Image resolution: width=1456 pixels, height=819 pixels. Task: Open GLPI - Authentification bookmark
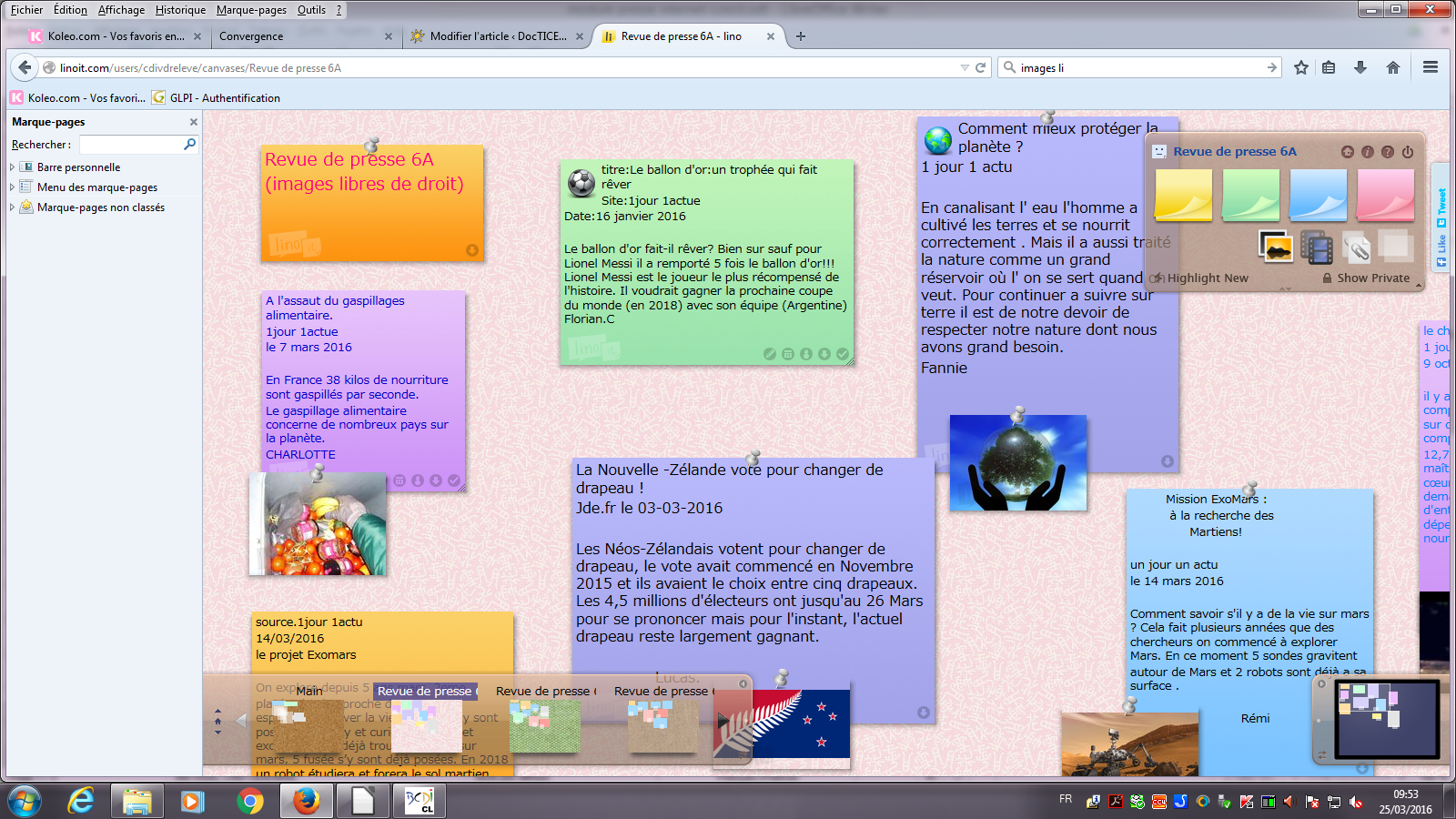point(217,97)
